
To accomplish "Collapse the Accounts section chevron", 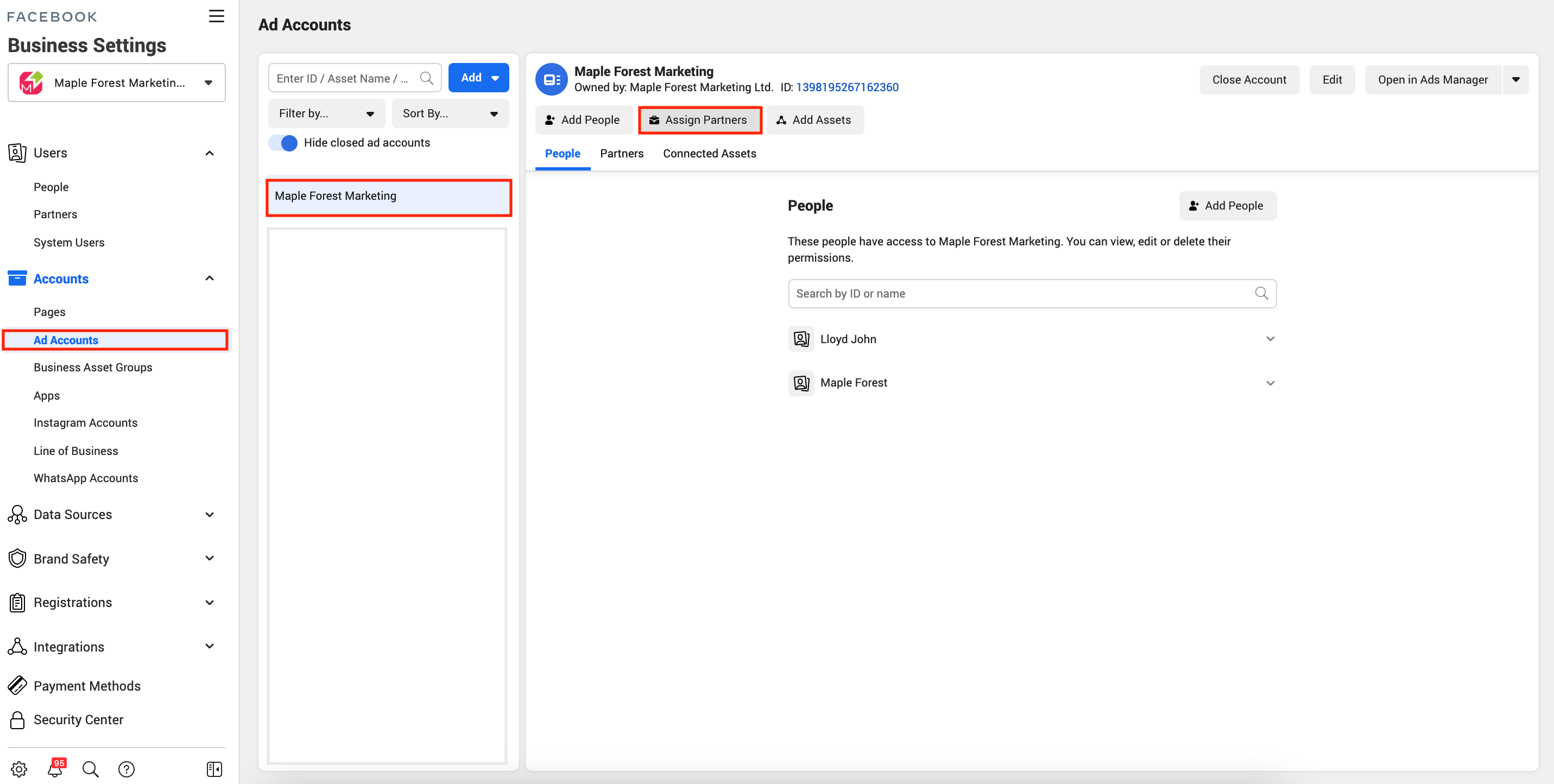I will tap(210, 278).
